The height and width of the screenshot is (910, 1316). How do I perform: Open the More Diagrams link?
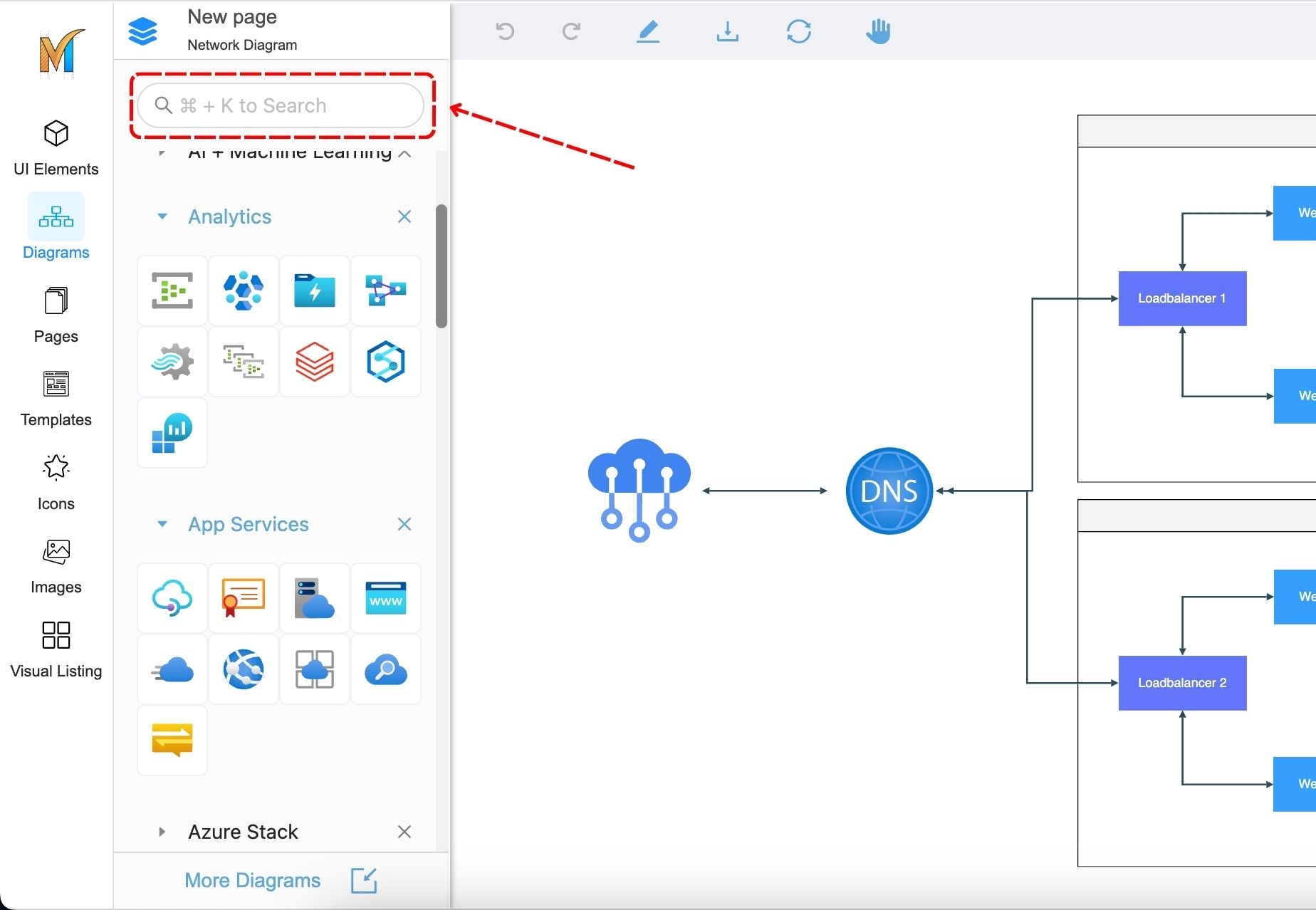coord(253,880)
